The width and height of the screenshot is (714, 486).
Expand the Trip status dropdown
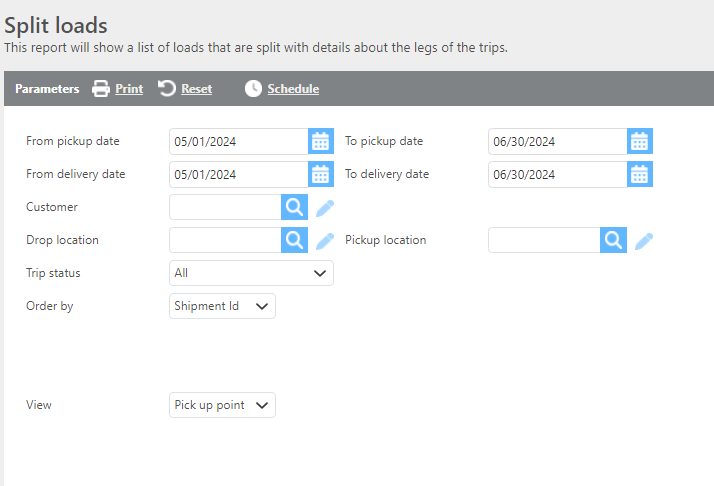(251, 273)
